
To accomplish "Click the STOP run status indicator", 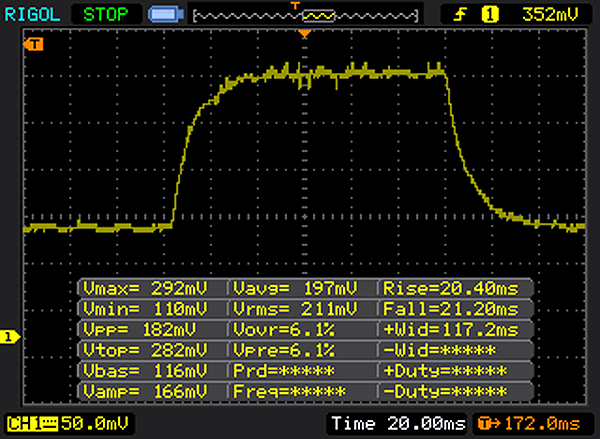I will [x=106, y=15].
